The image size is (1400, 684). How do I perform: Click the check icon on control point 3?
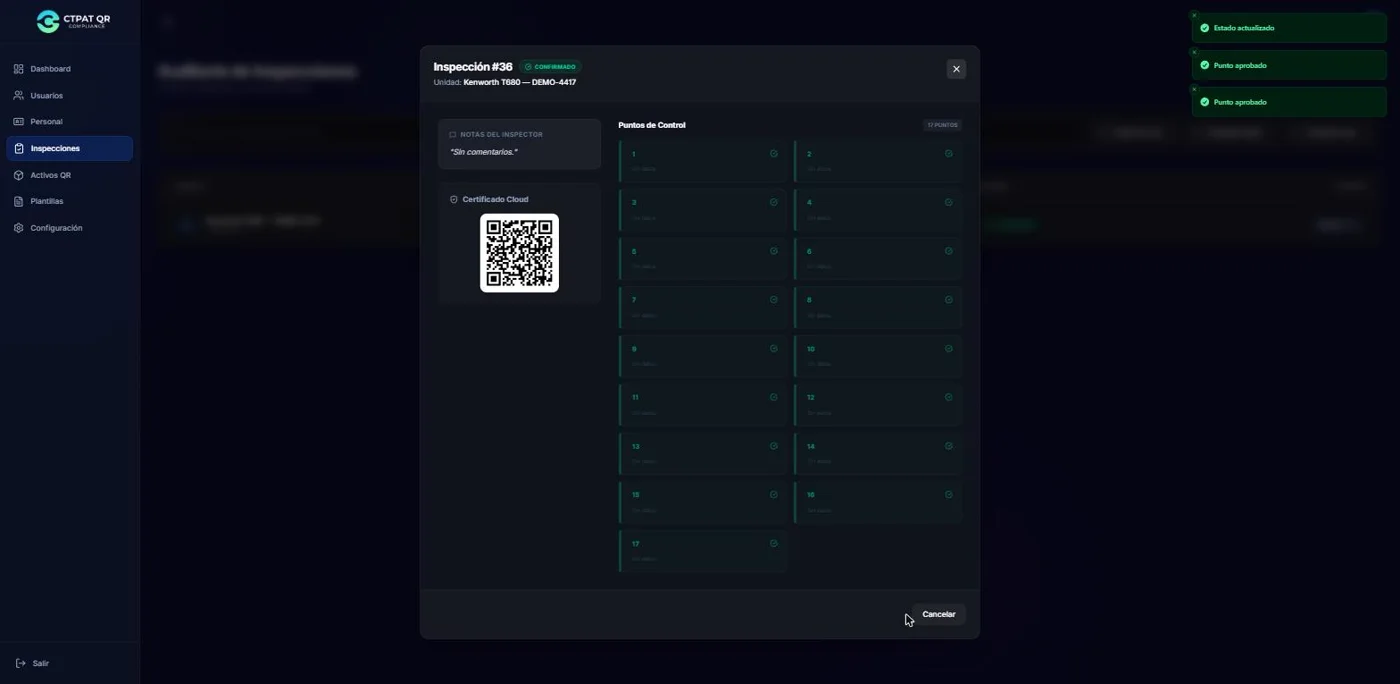(x=773, y=202)
